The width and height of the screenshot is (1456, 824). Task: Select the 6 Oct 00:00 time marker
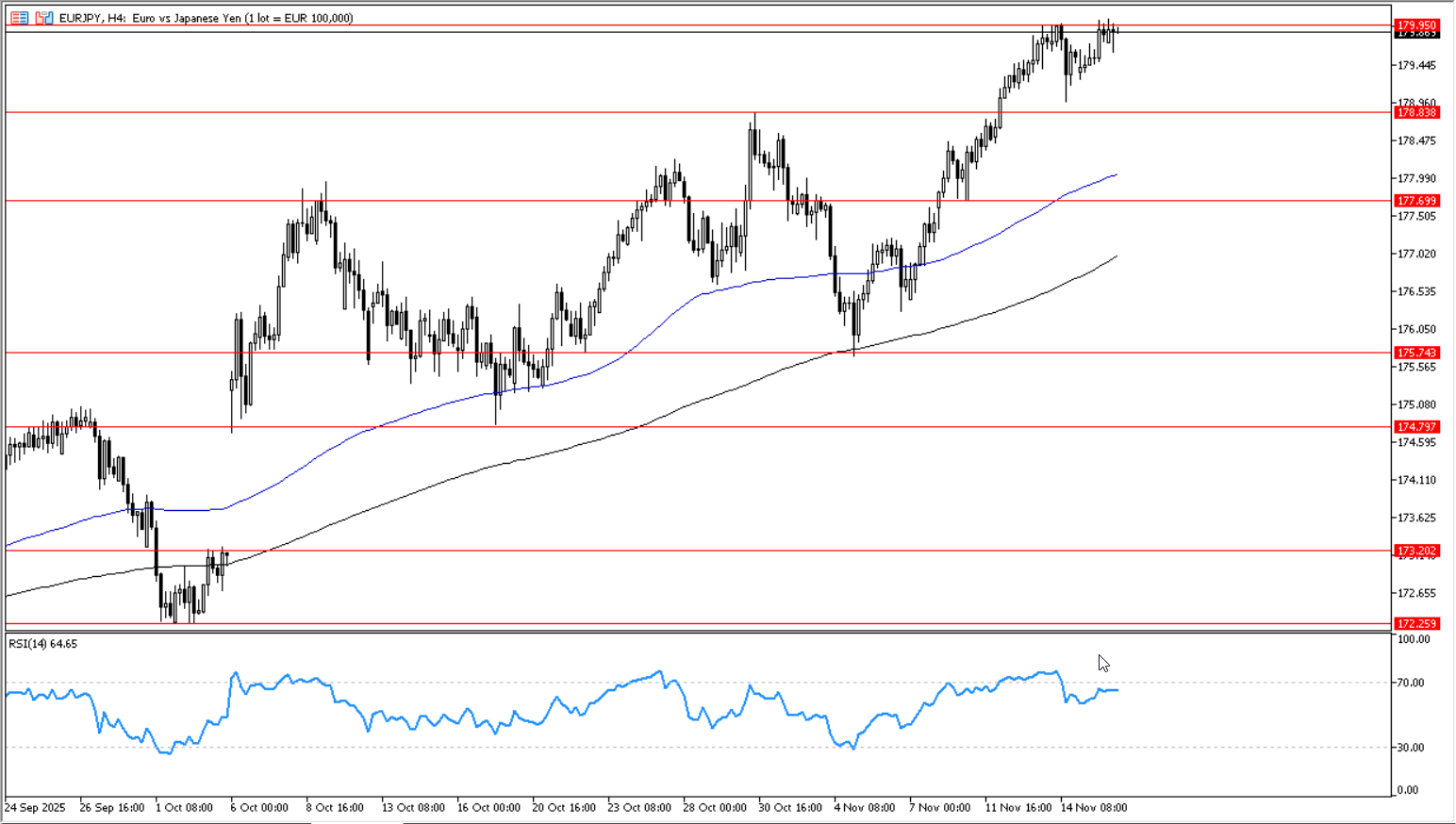(259, 808)
